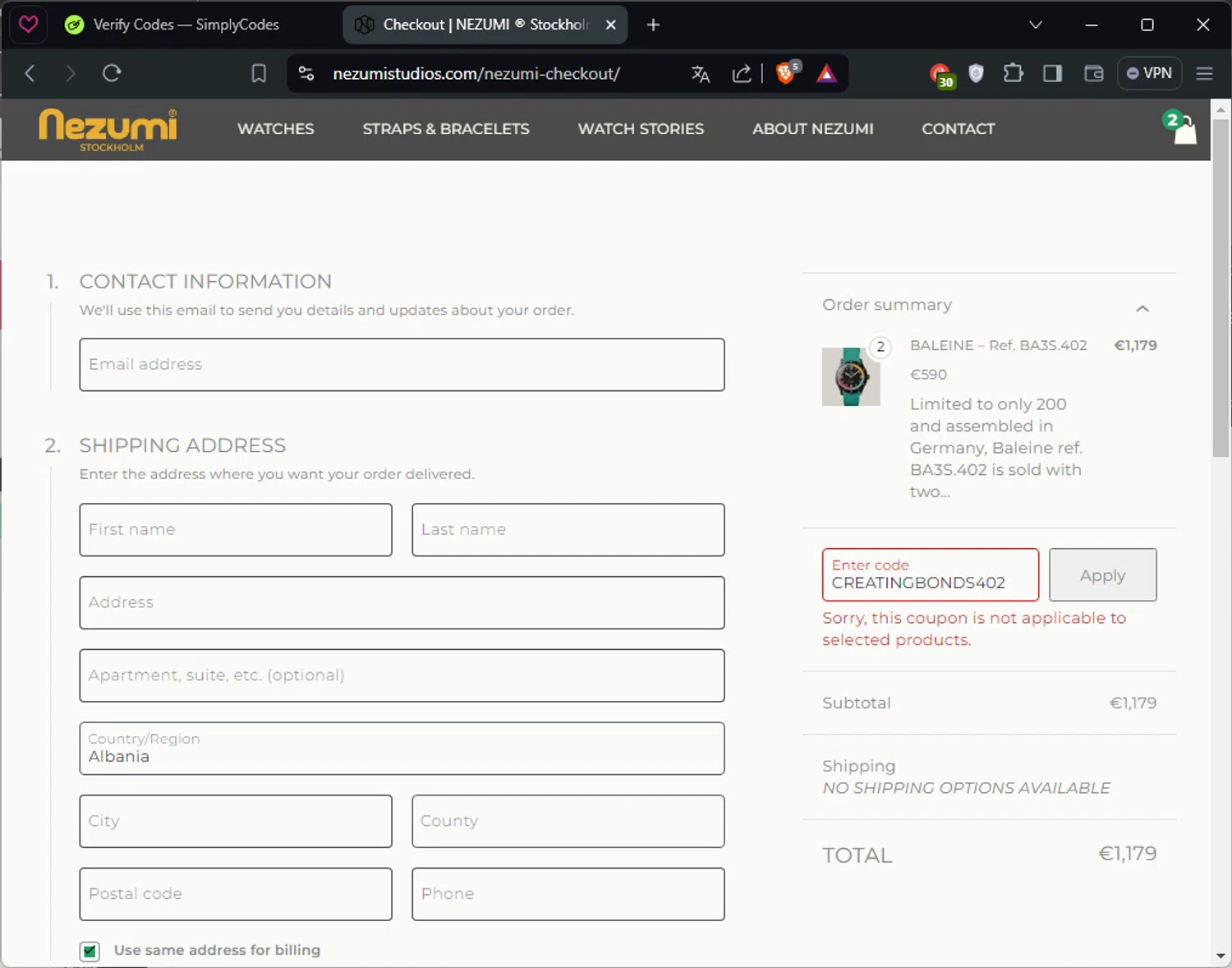Click the browser forward arrow
Screen dimensions: 1232x968
[x=71, y=74]
